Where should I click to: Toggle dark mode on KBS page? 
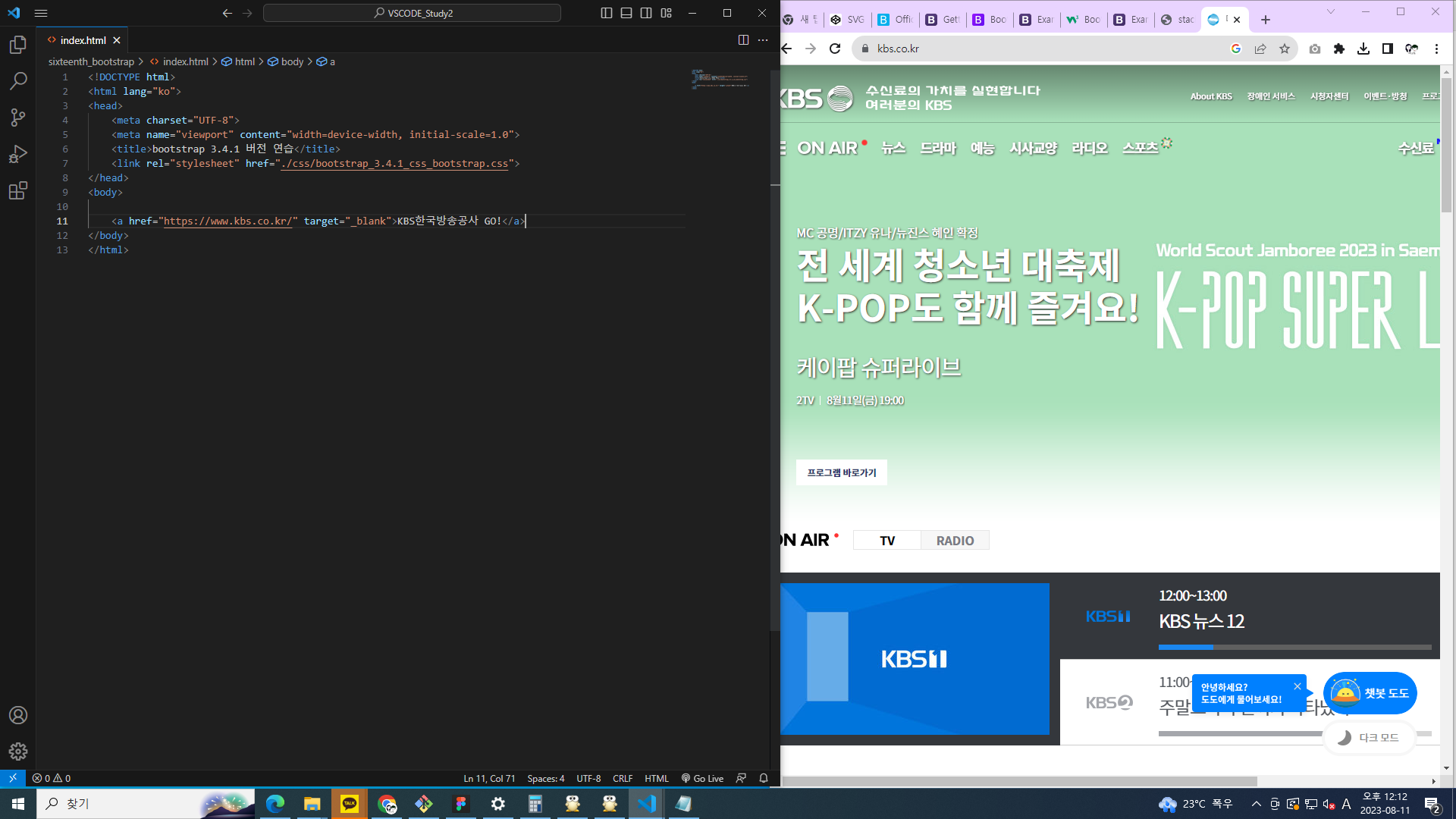pos(1370,738)
